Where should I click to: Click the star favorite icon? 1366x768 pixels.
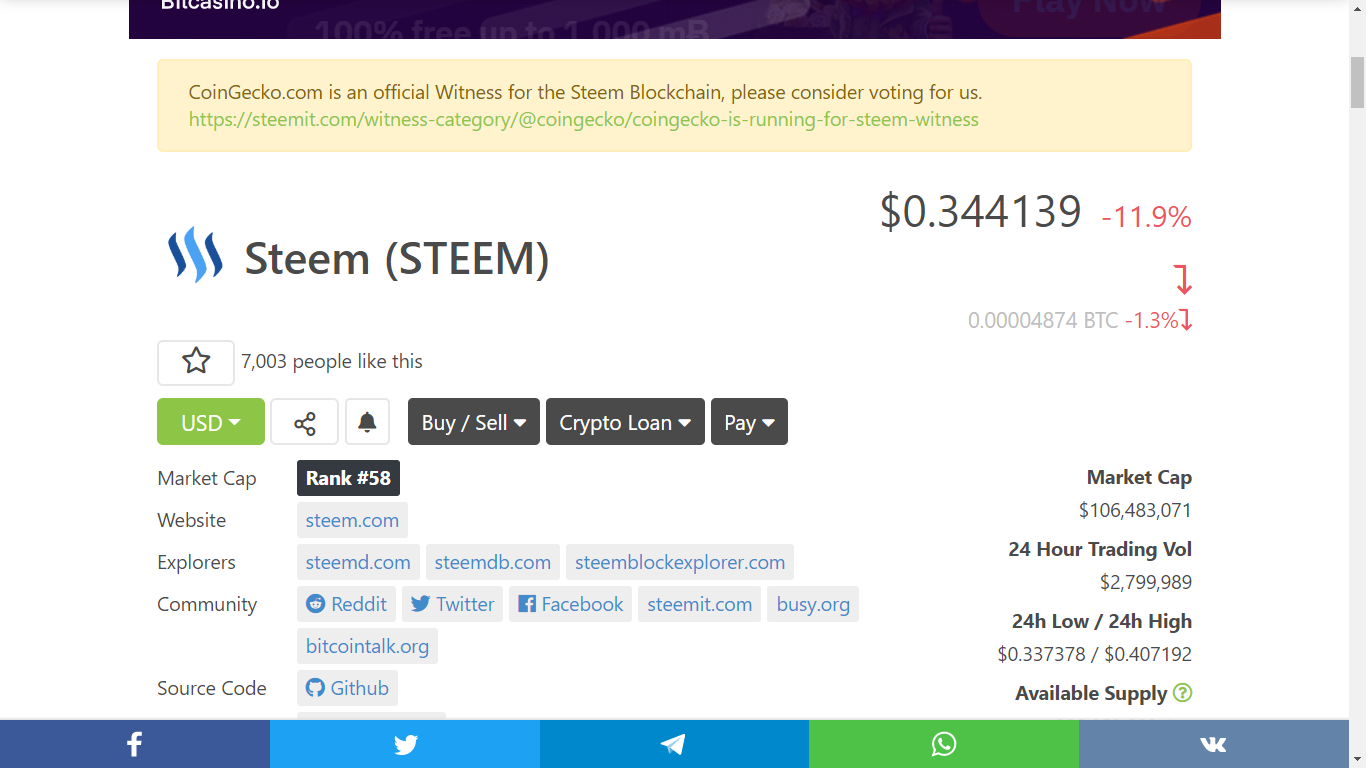tap(196, 362)
